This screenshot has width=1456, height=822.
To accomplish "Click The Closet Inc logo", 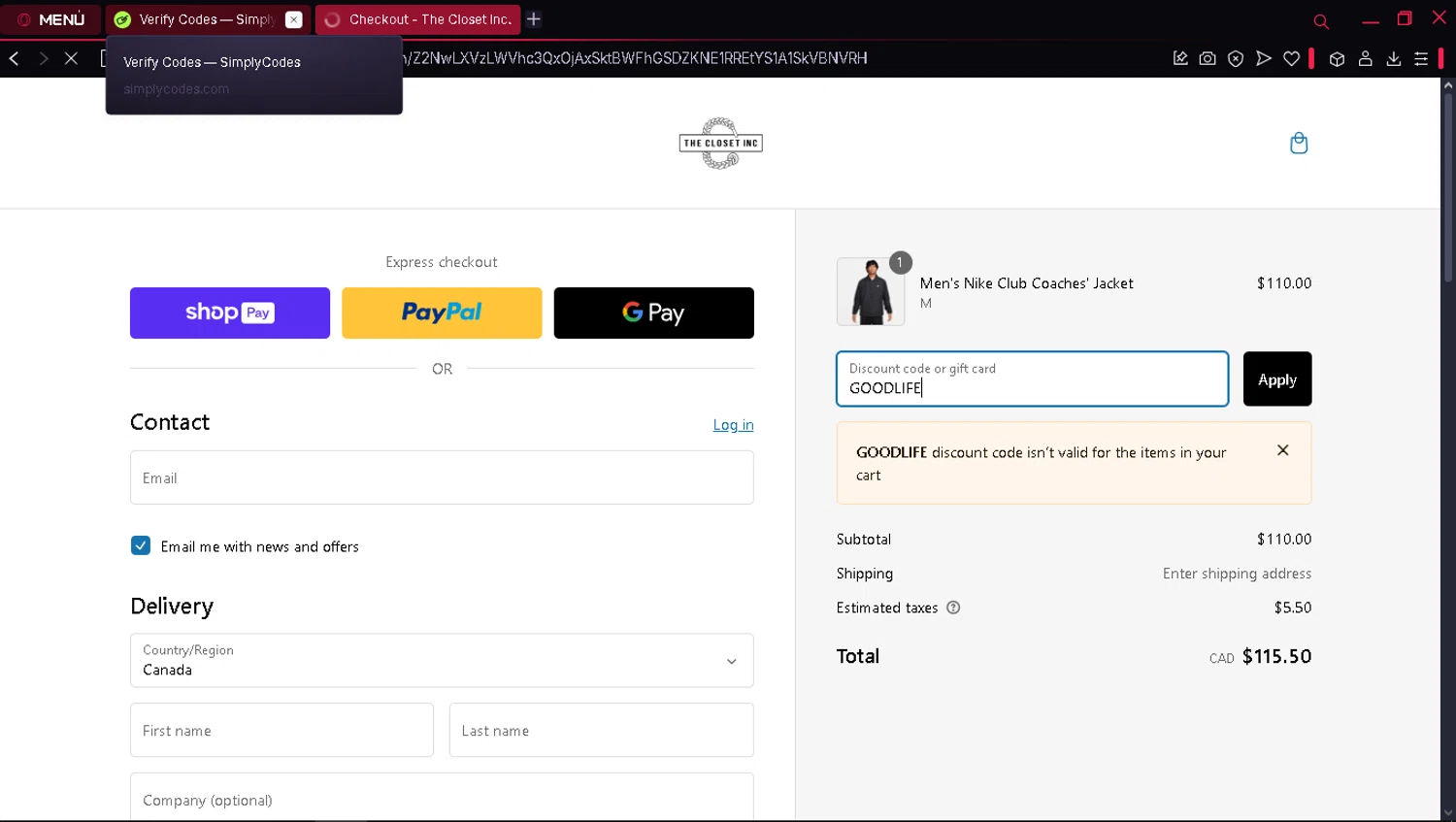I will 720,144.
